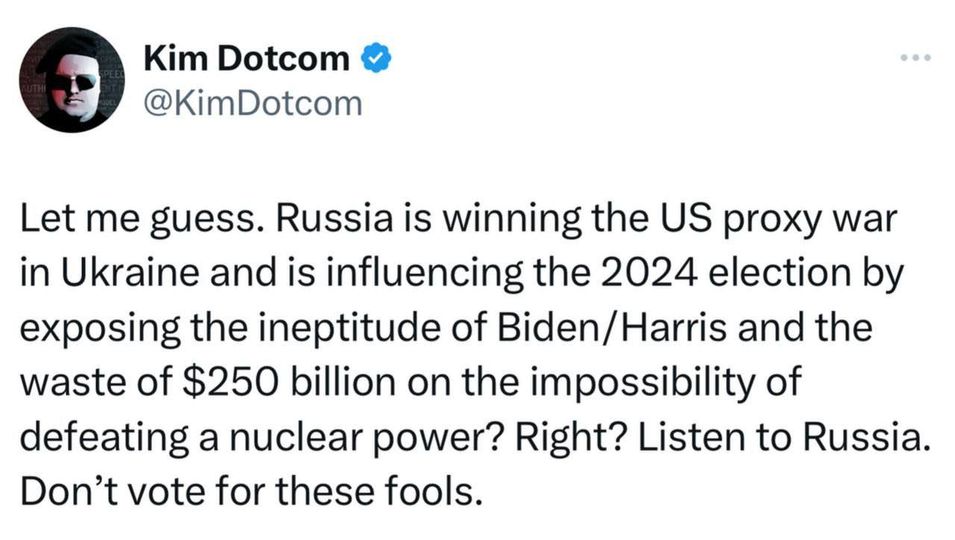Click the @KimDotcom handle
Viewport: 955px width, 540px height.
(x=253, y=102)
